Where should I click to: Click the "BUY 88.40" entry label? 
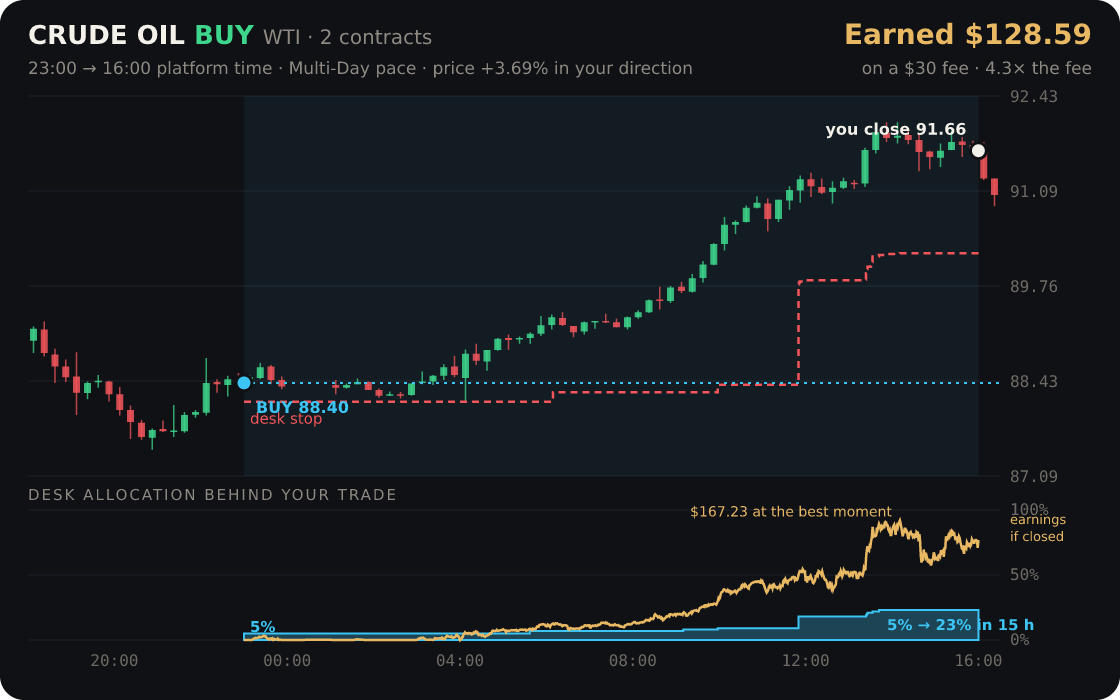click(x=302, y=408)
